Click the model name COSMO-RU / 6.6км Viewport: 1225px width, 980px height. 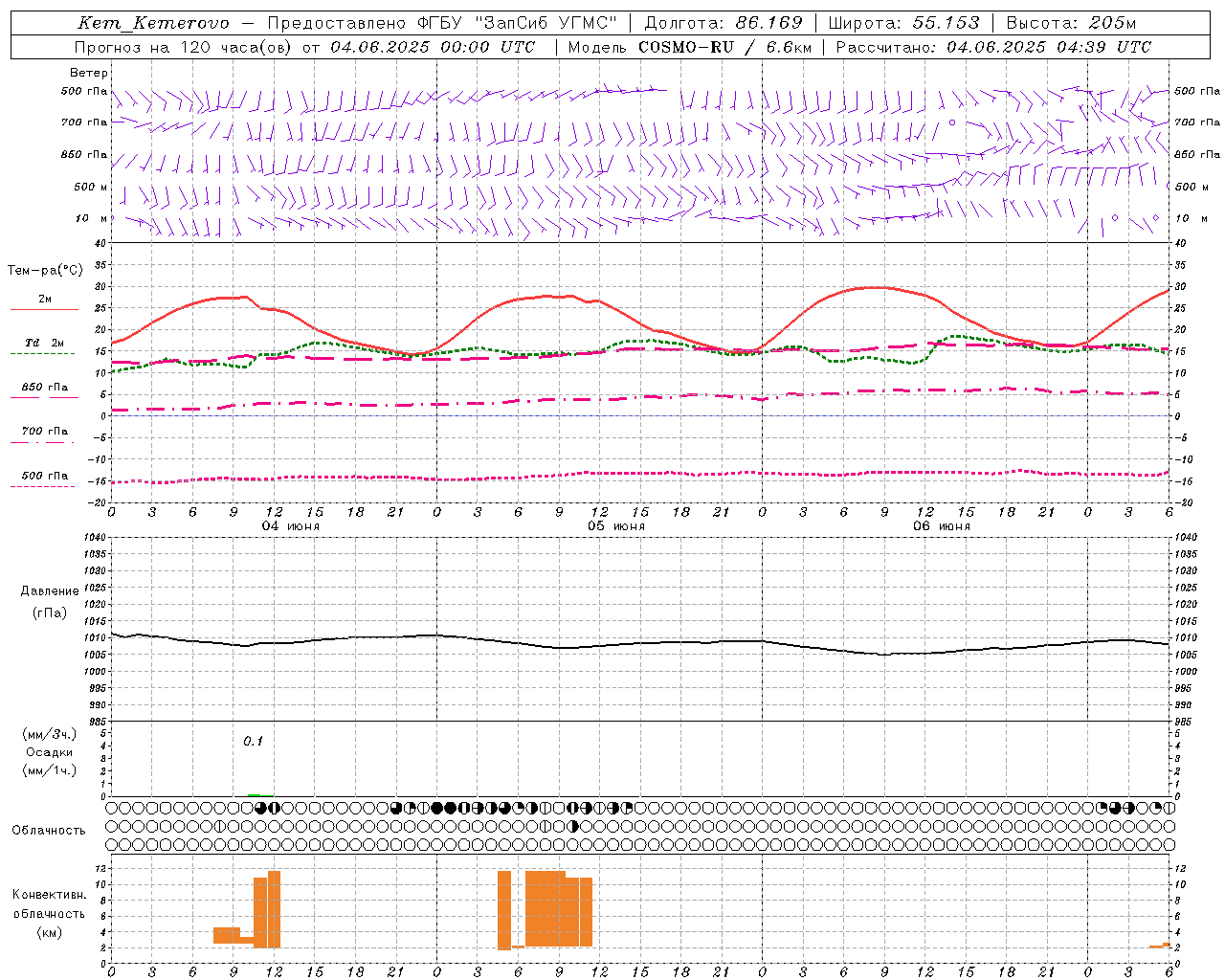725,47
